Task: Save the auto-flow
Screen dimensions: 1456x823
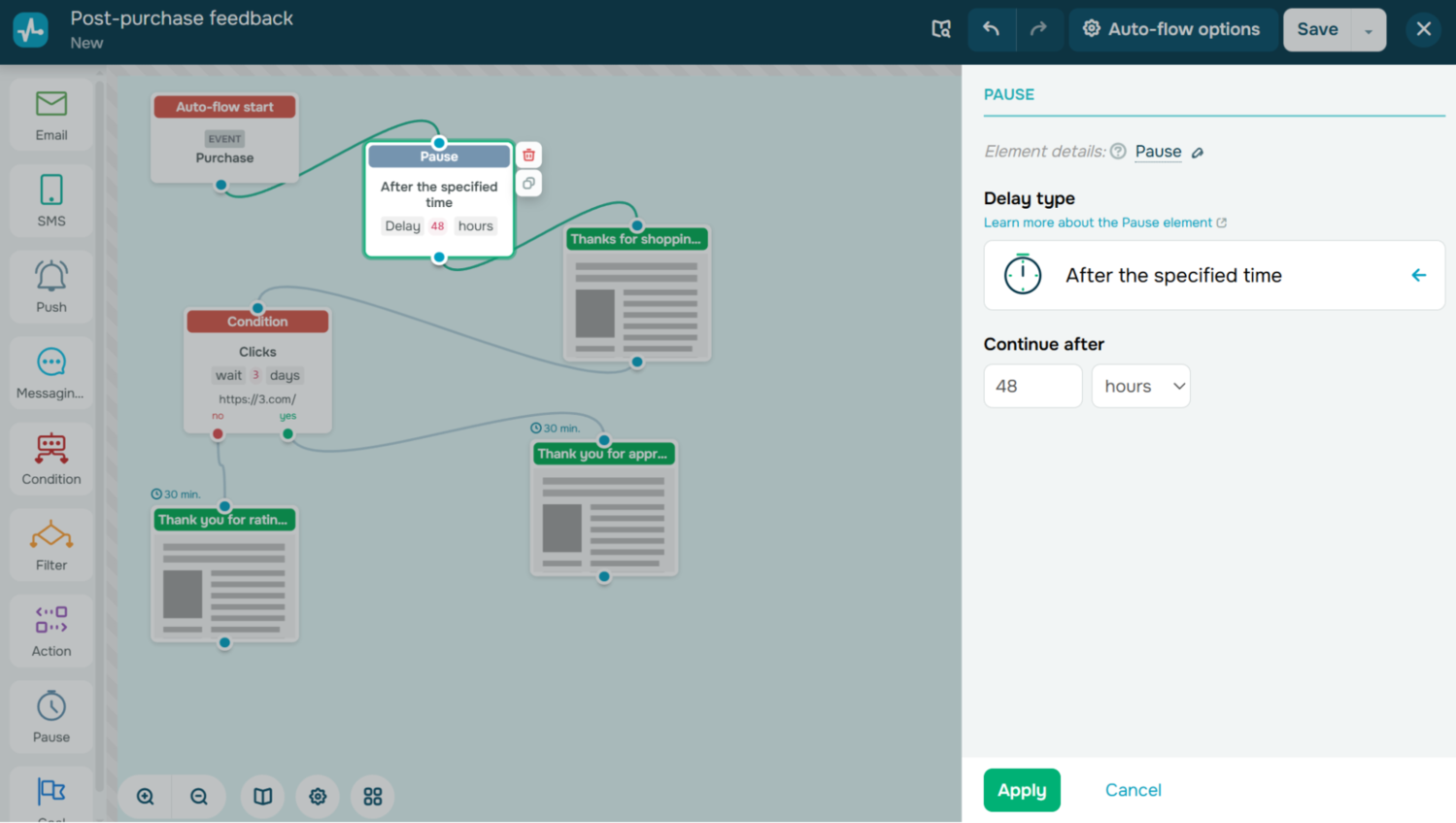Action: 1317,29
